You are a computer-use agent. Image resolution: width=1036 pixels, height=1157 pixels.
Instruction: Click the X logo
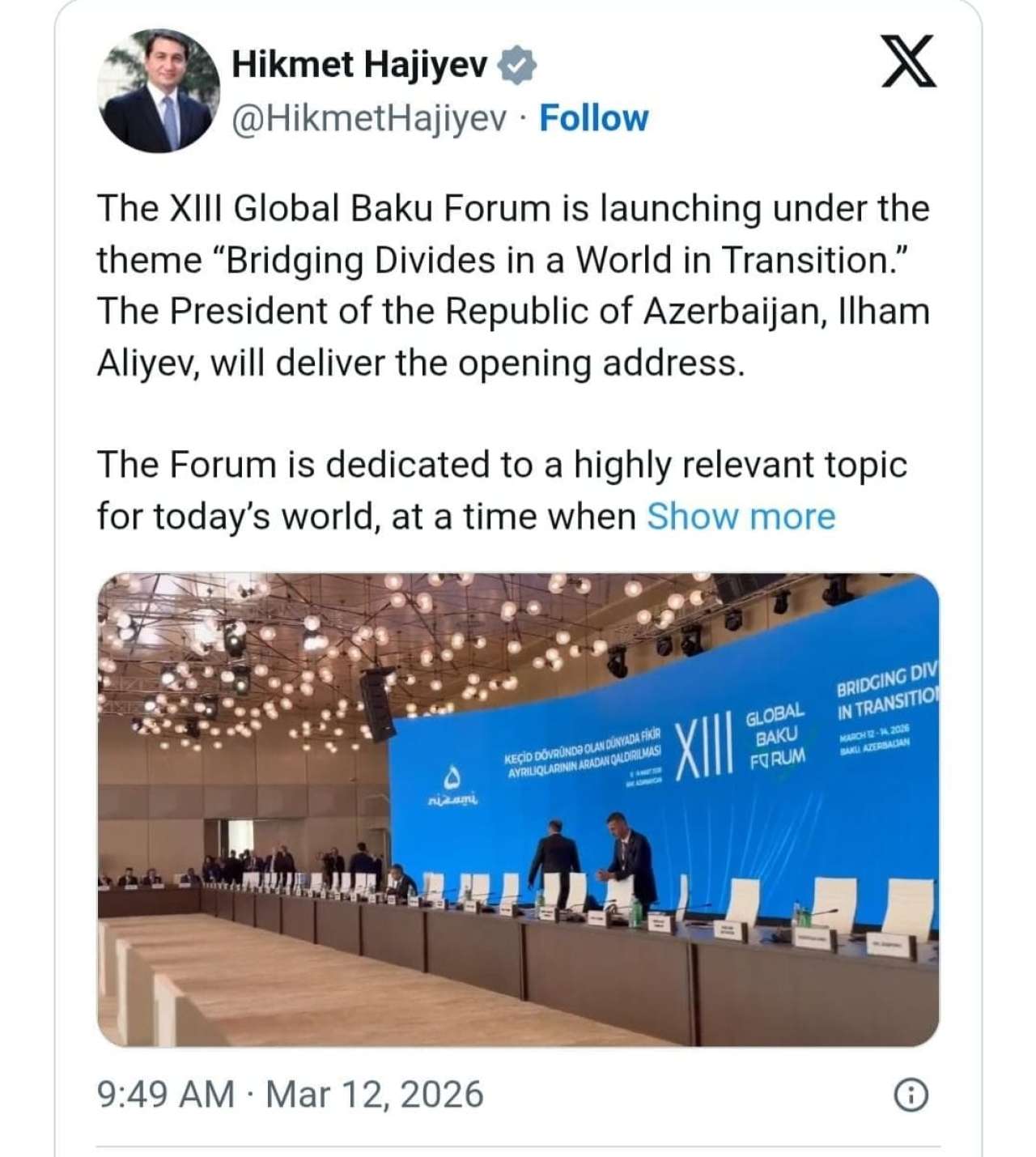[908, 62]
